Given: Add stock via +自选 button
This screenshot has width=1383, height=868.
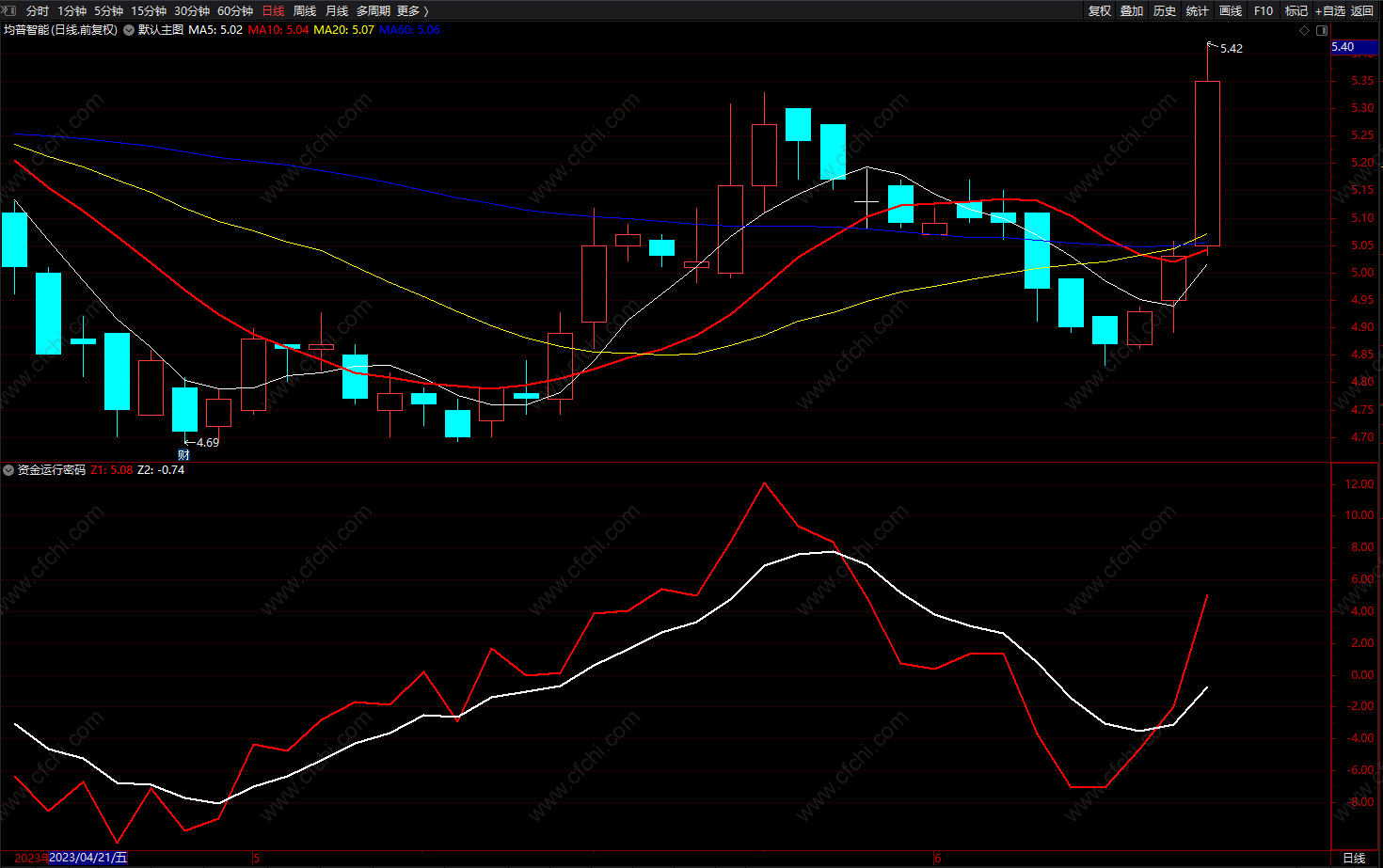Looking at the screenshot, I should (x=1330, y=11).
